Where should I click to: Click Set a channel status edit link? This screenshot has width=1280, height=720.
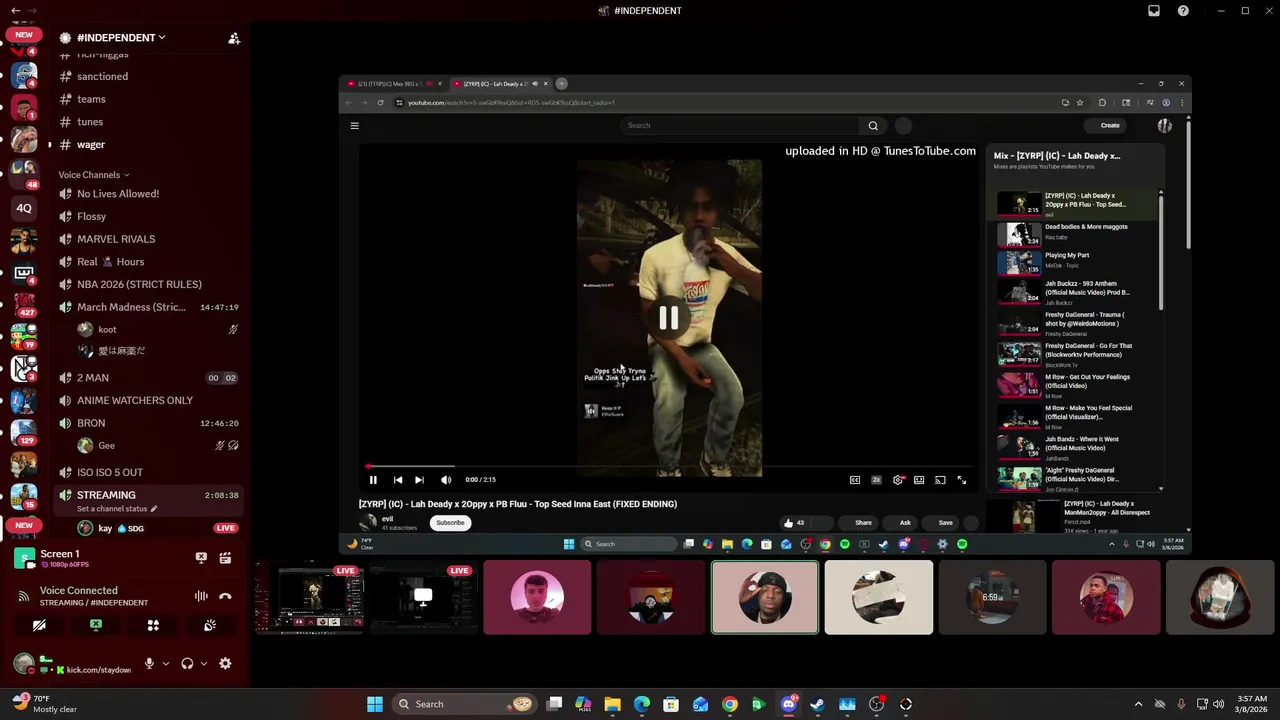(117, 509)
